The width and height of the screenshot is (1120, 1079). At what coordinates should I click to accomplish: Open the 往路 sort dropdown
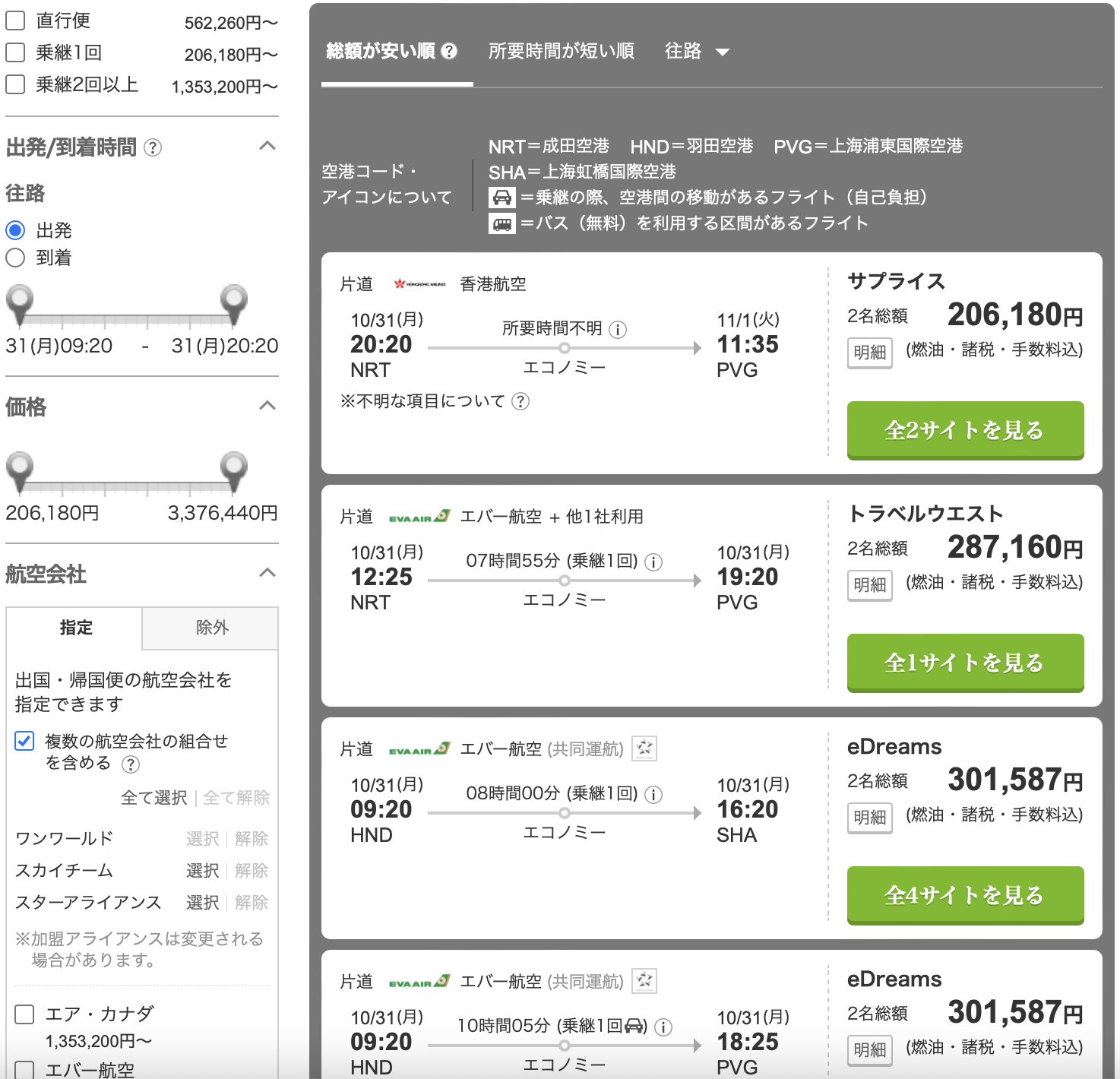click(x=697, y=51)
